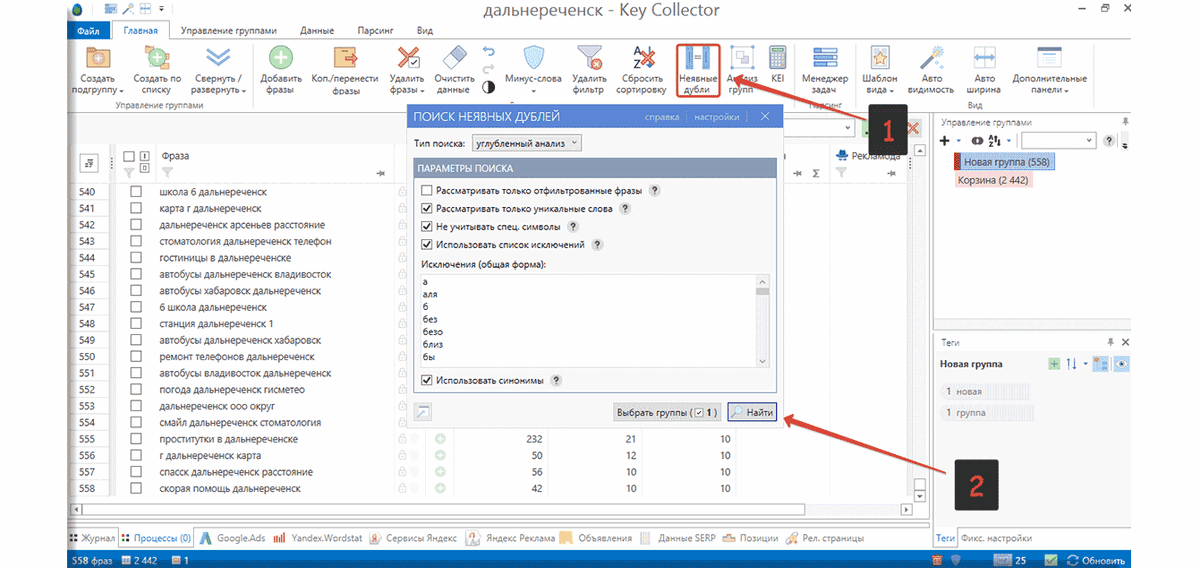The width and height of the screenshot is (1200, 568).
Task: Click Выбрать группы button
Action: [666, 411]
